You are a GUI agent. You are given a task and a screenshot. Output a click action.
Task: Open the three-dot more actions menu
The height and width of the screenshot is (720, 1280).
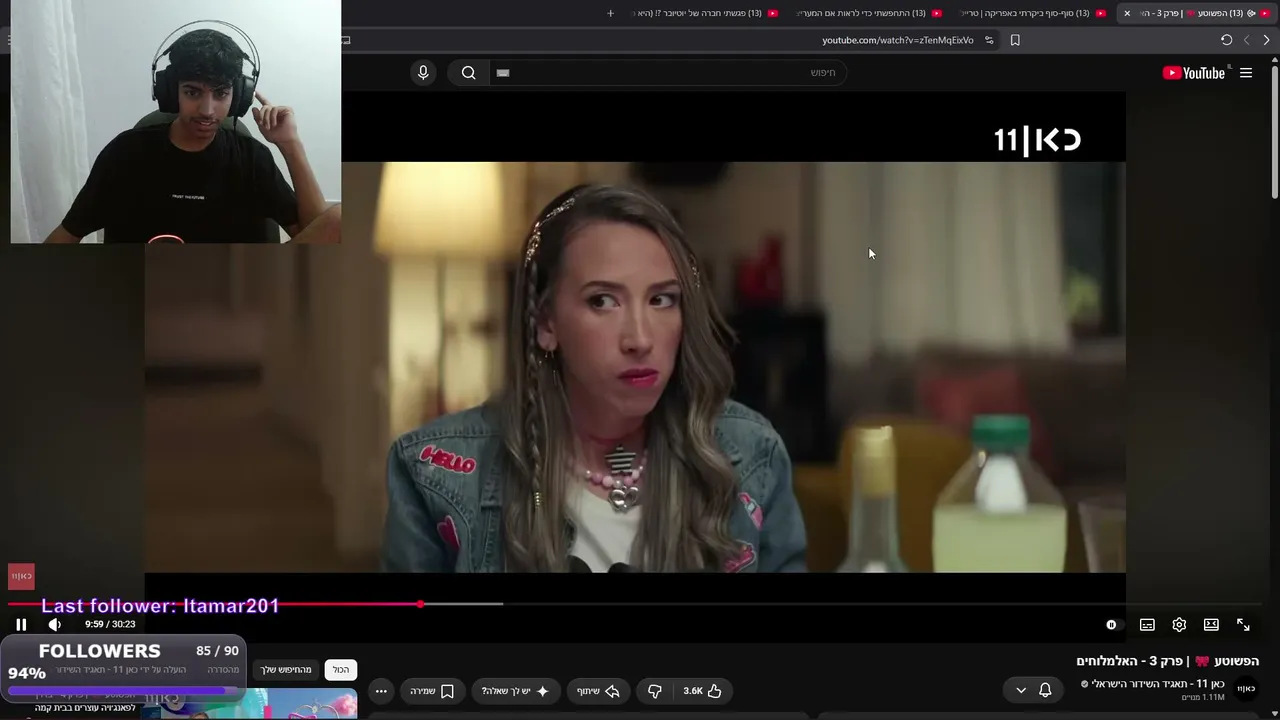pyautogui.click(x=381, y=691)
